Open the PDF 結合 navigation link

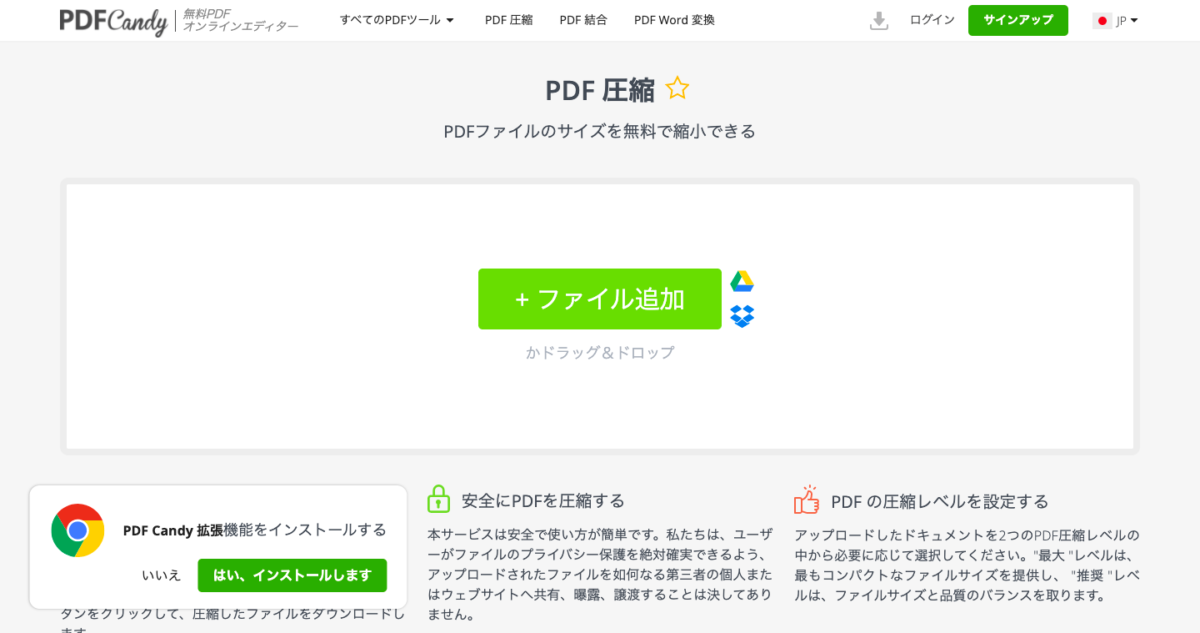click(x=583, y=20)
